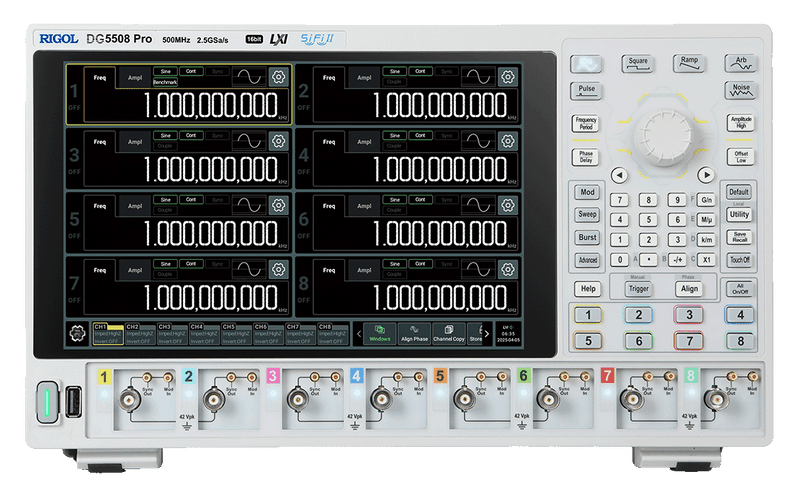Image resolution: width=800 pixels, height=495 pixels.
Task: Tap the Store toolbar icon
Action: [x=475, y=334]
